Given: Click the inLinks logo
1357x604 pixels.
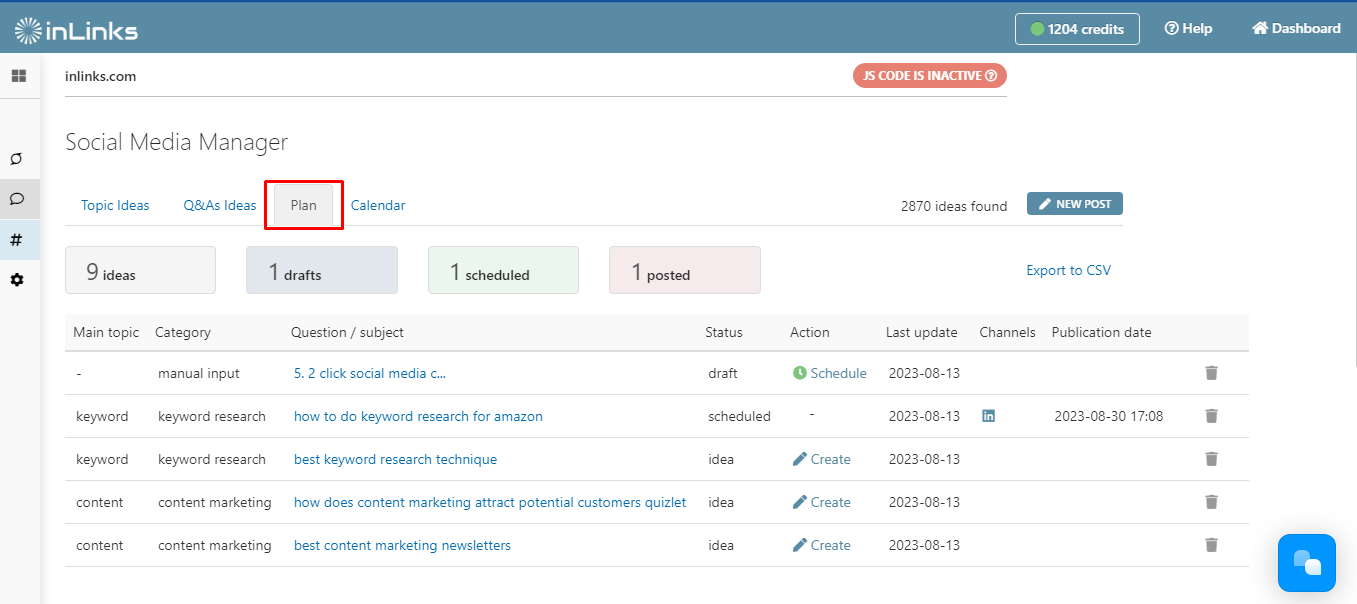Looking at the screenshot, I should coord(76,31).
